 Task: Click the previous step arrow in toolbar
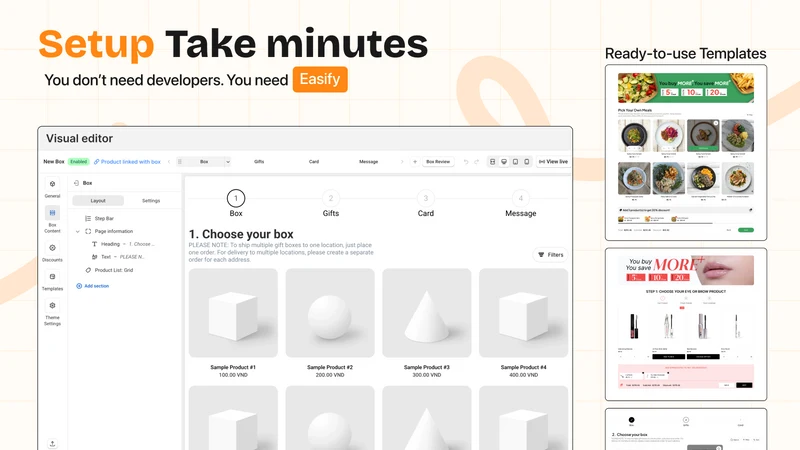tap(169, 162)
